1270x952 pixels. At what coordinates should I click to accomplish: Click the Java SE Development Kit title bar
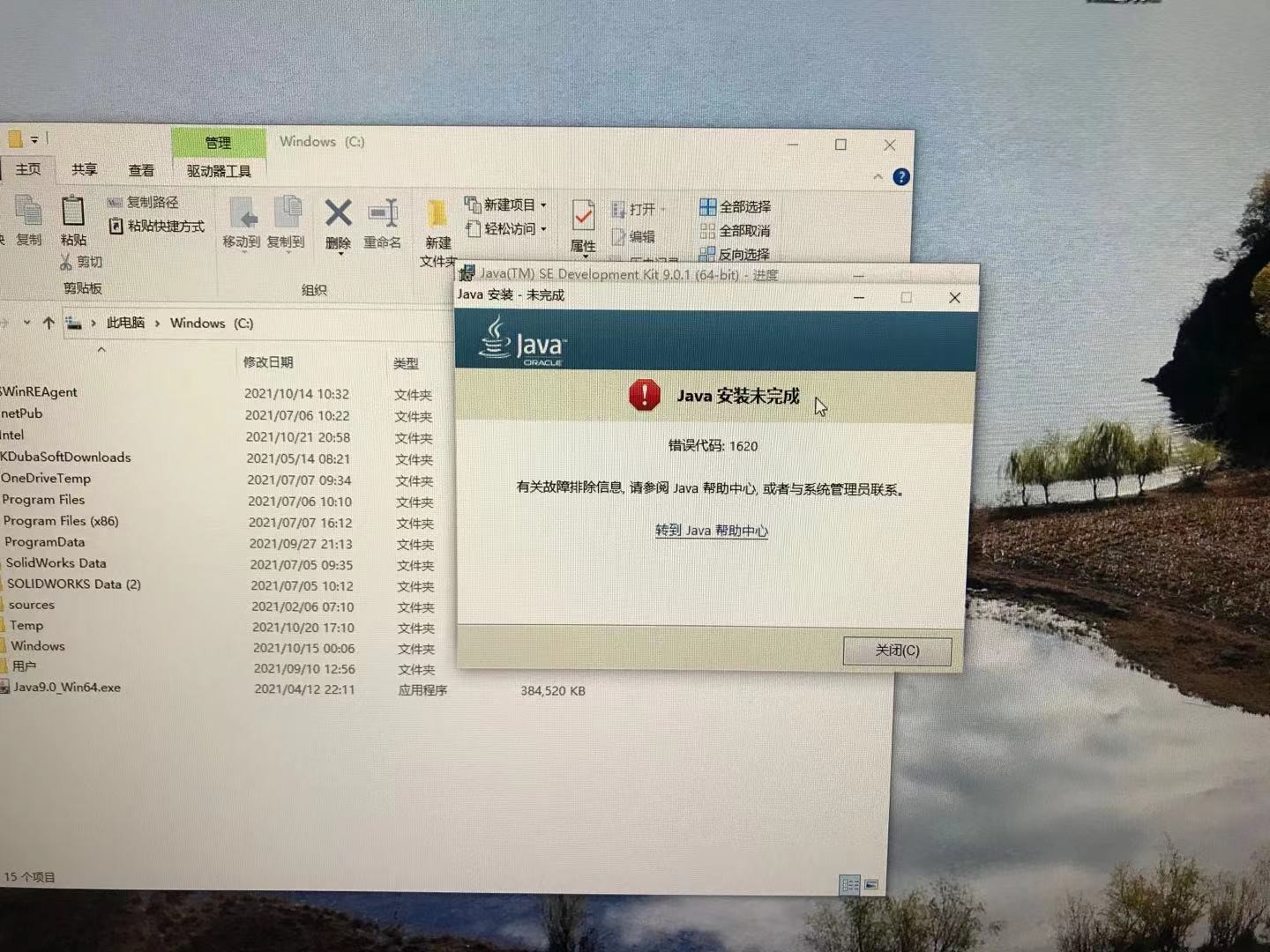click(x=628, y=275)
